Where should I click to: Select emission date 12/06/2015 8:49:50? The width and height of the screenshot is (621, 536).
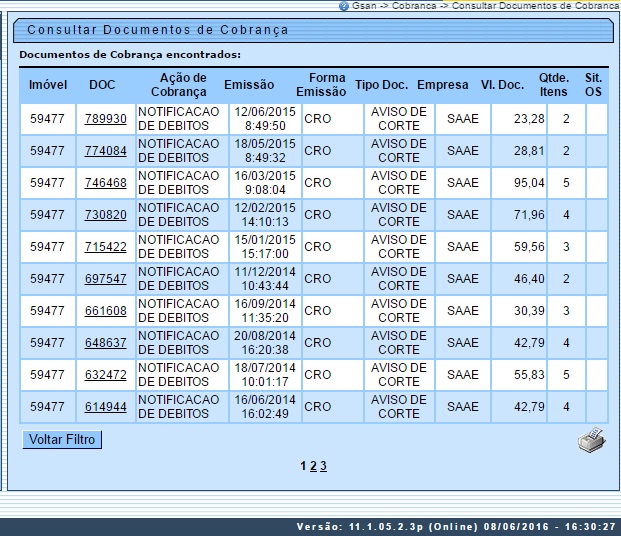pyautogui.click(x=265, y=119)
